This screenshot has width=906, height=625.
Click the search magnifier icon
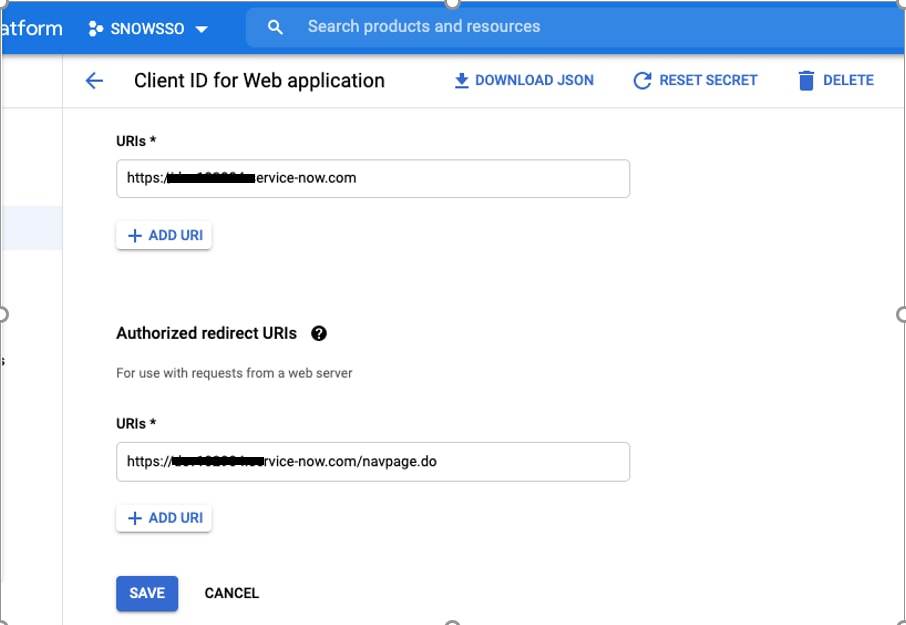point(275,27)
